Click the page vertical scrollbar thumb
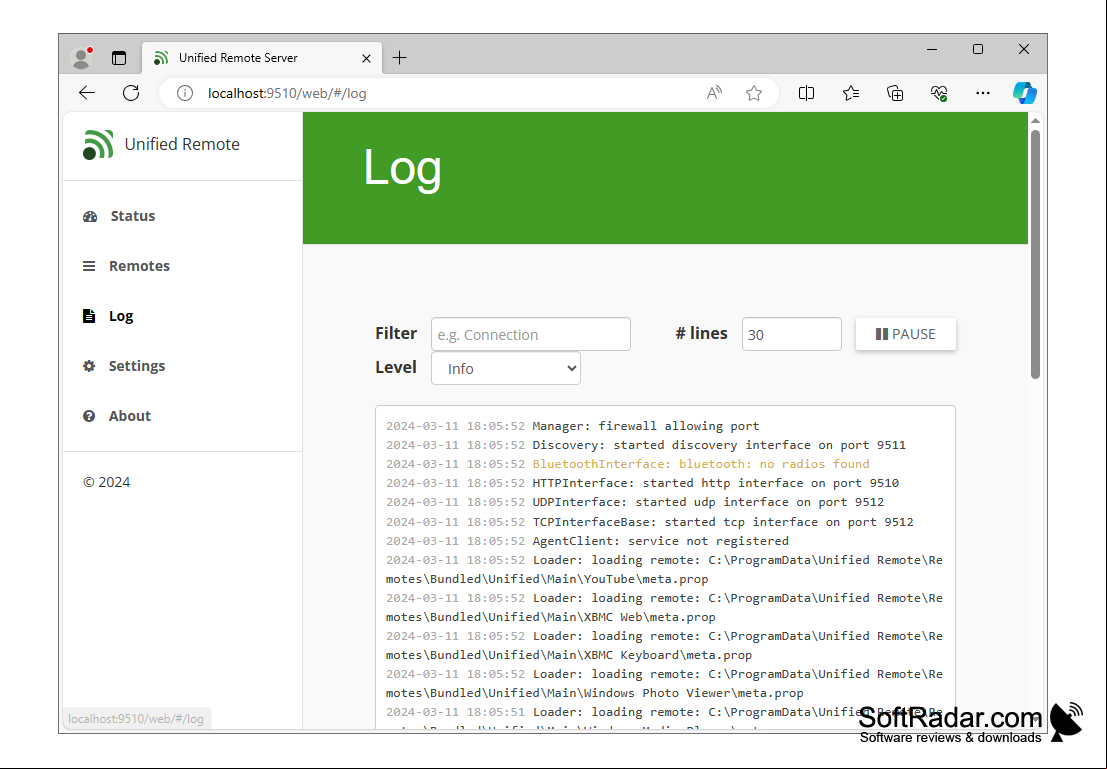The image size is (1107, 769). (x=1035, y=254)
